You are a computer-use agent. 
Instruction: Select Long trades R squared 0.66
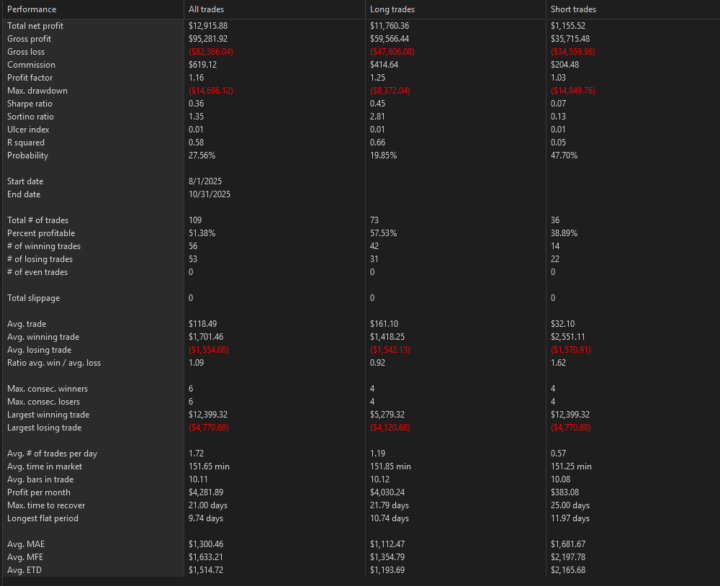coord(377,142)
